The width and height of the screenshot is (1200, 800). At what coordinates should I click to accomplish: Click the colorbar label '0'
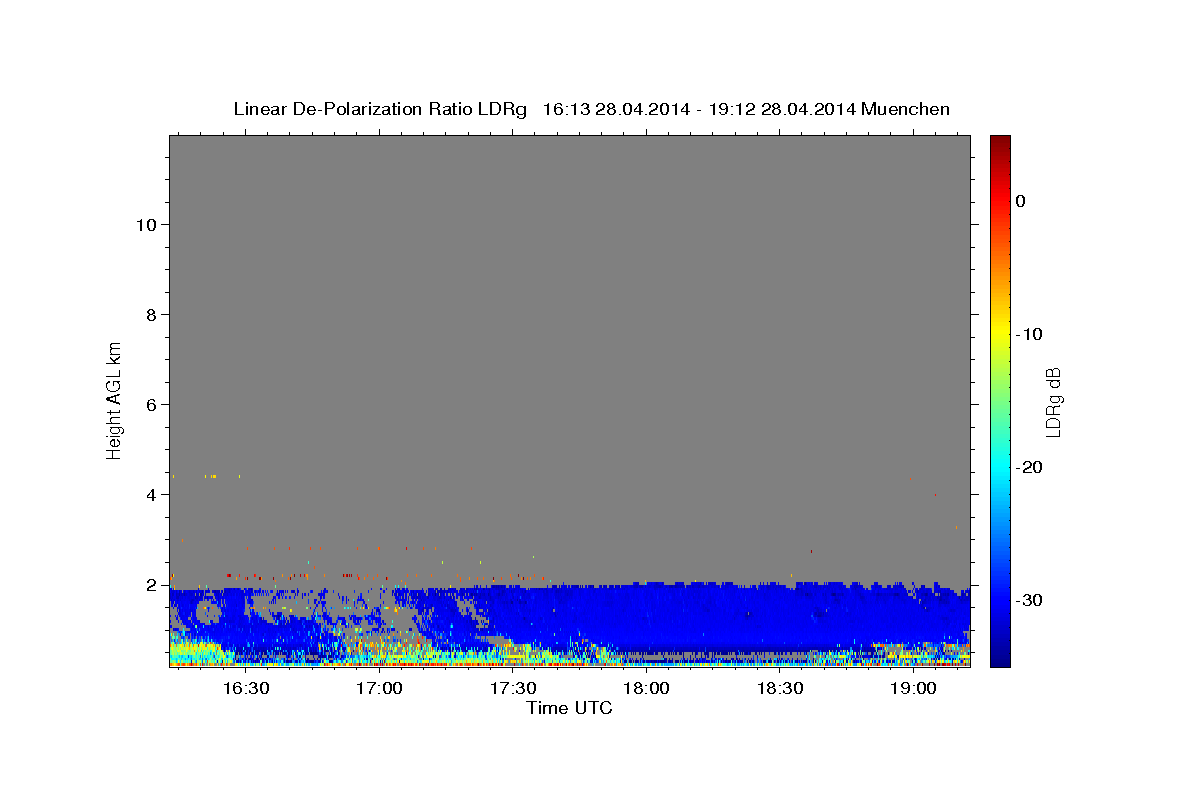[x=1020, y=201]
